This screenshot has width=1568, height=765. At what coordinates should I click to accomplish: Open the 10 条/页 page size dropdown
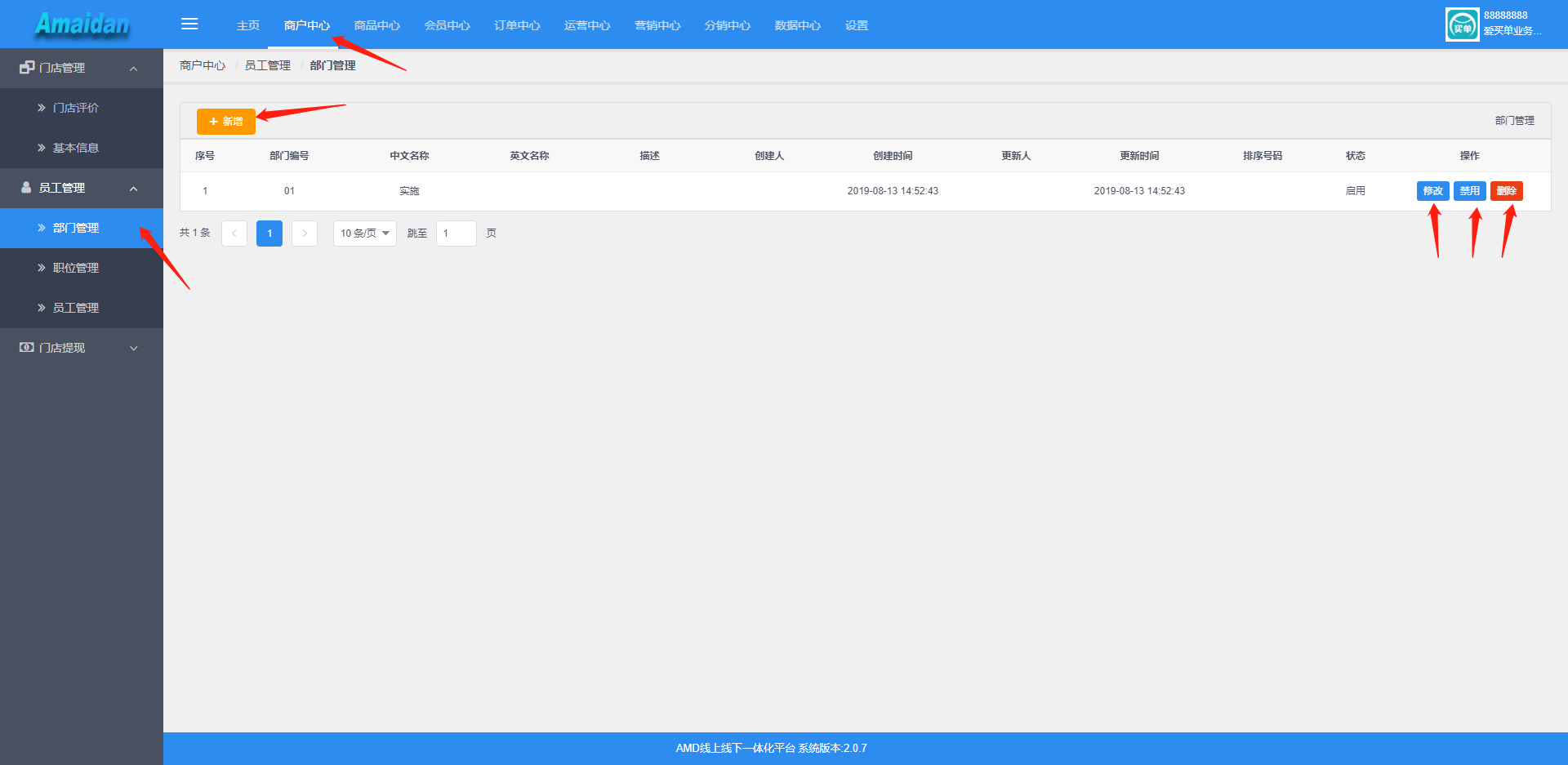click(365, 234)
